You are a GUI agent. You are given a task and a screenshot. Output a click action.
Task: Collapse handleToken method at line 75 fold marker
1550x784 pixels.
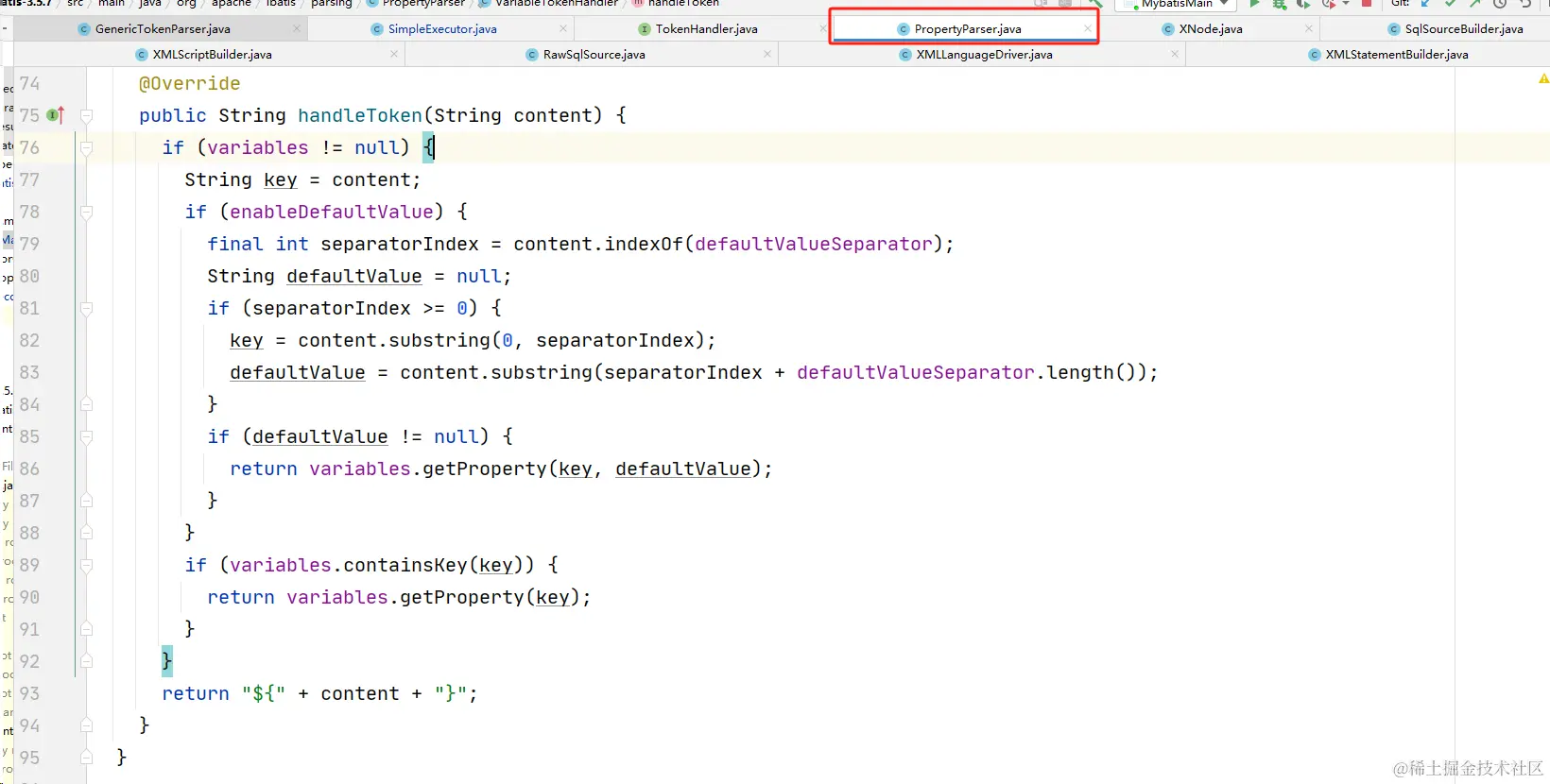[86, 116]
